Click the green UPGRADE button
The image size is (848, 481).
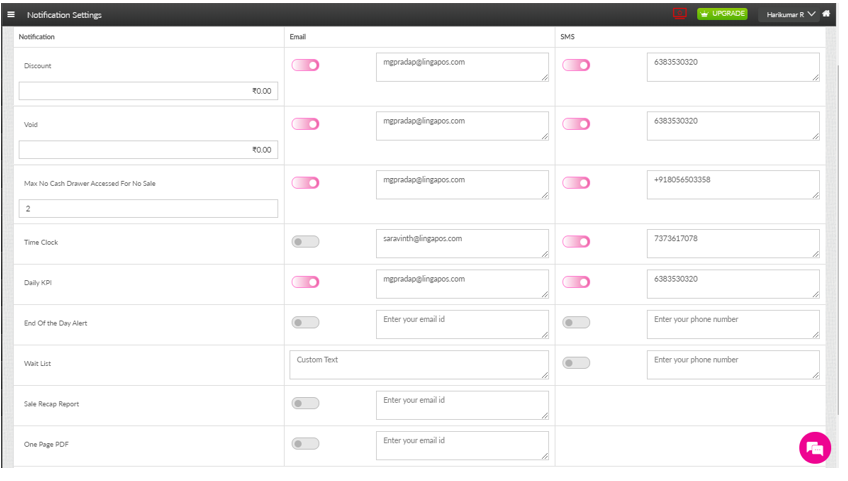722,14
